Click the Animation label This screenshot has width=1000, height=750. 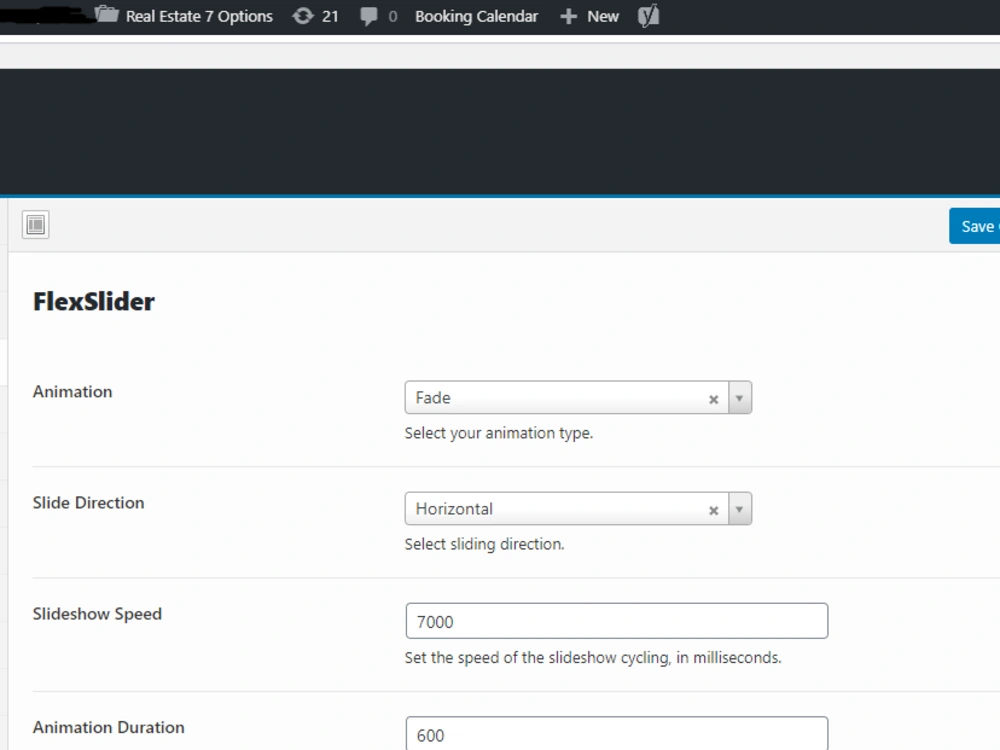point(72,391)
